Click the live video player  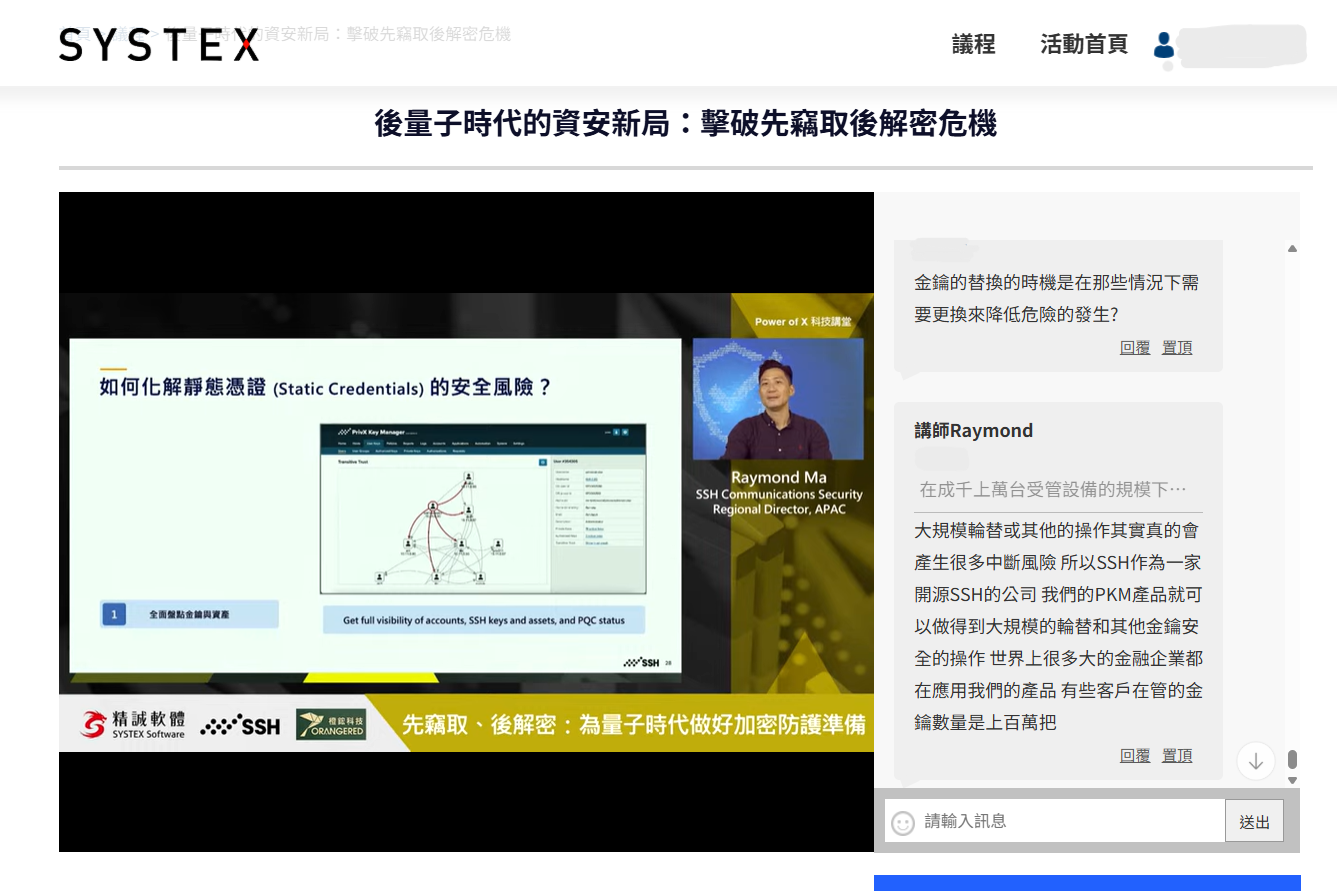[466, 522]
